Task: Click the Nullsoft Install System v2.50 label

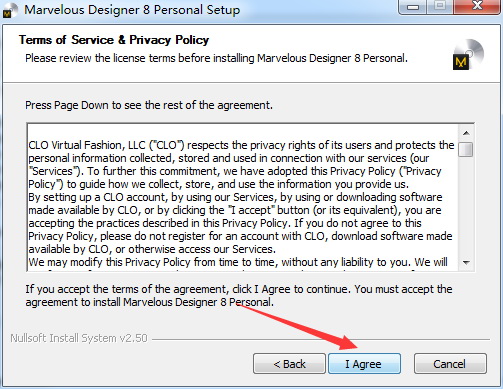Action: point(79,338)
